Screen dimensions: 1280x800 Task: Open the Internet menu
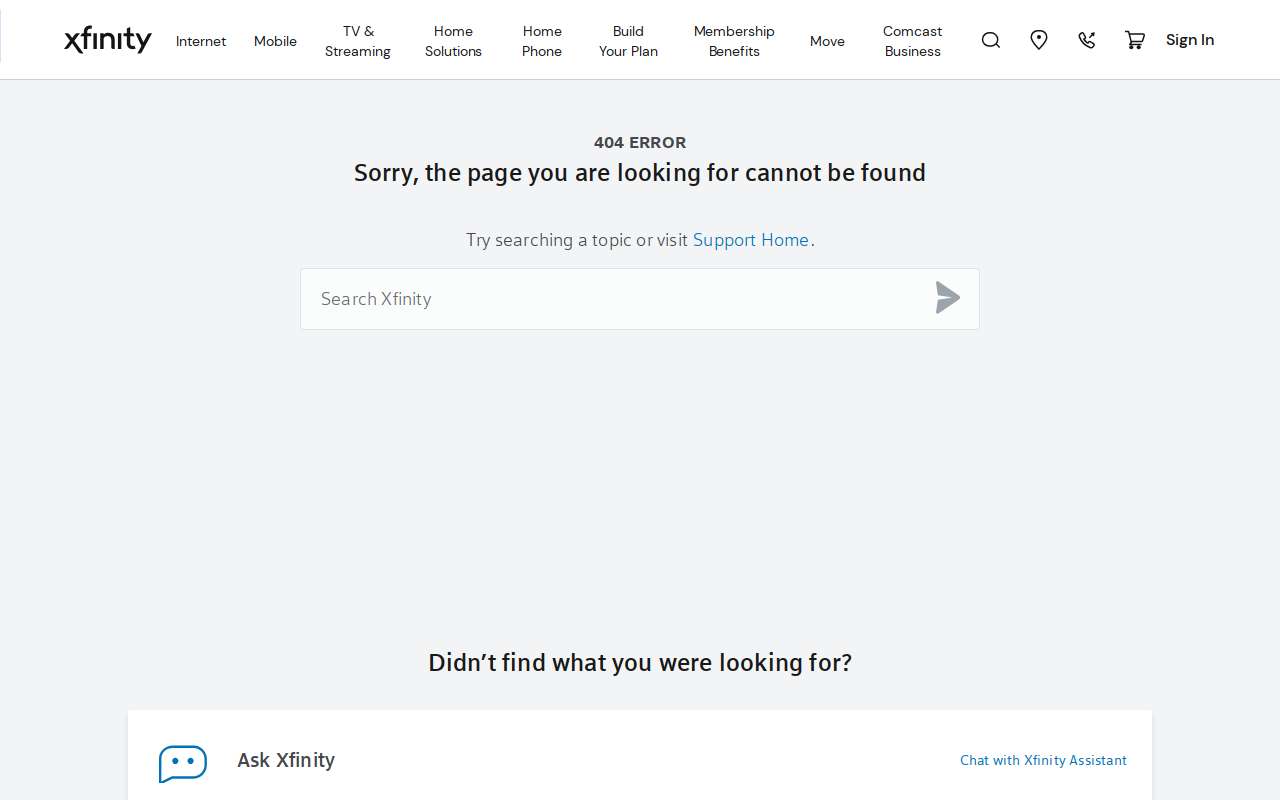coord(201,41)
